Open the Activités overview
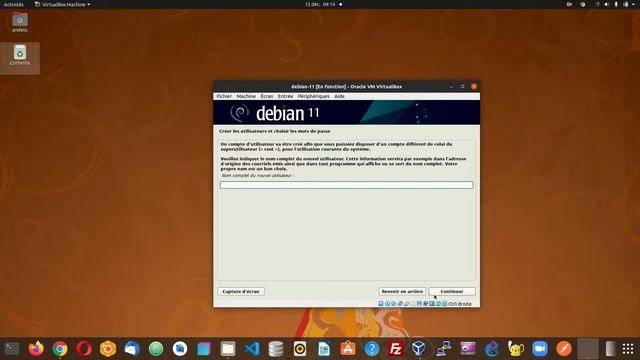 13,4
